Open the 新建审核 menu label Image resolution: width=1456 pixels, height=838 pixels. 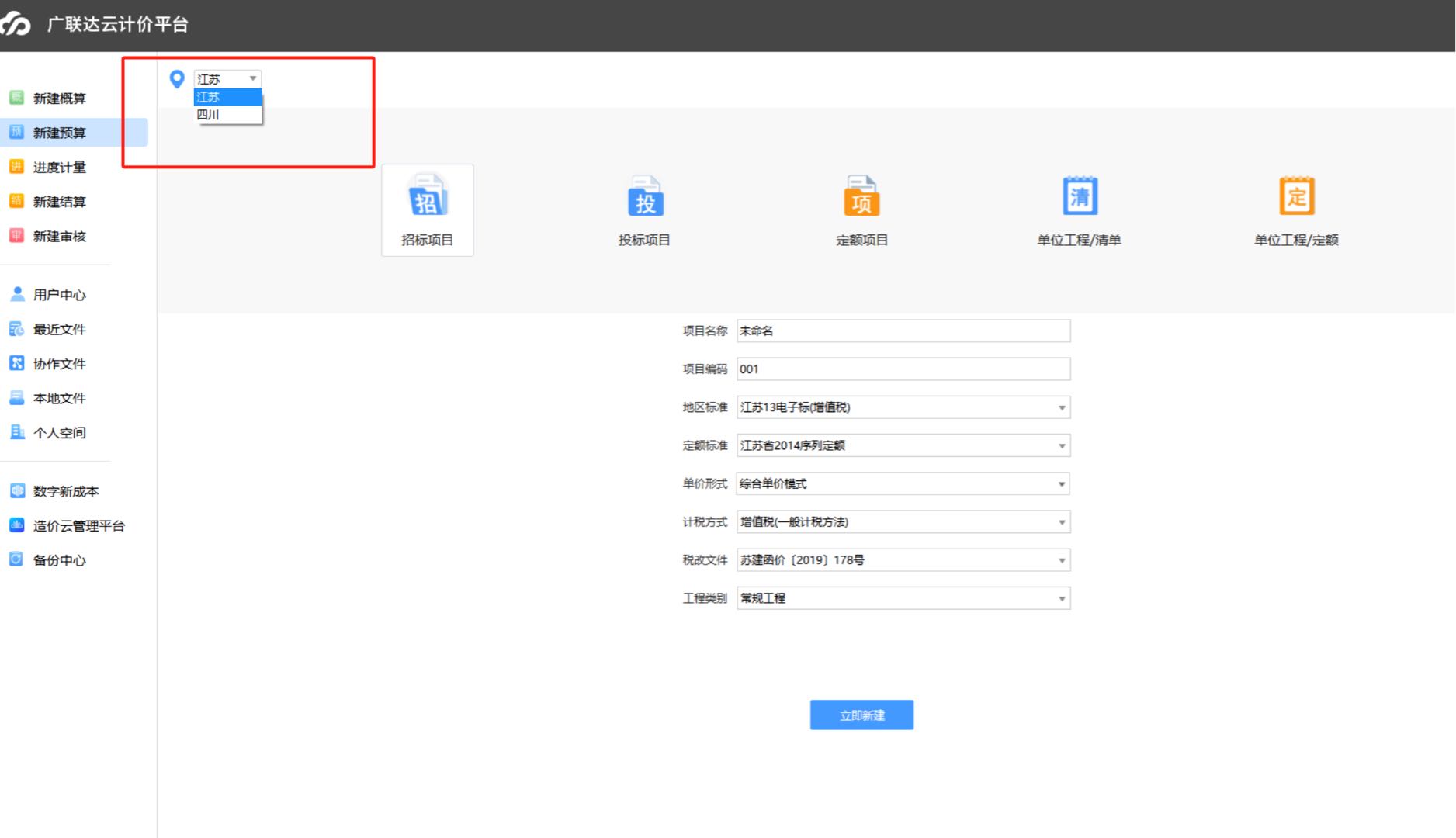pos(60,237)
